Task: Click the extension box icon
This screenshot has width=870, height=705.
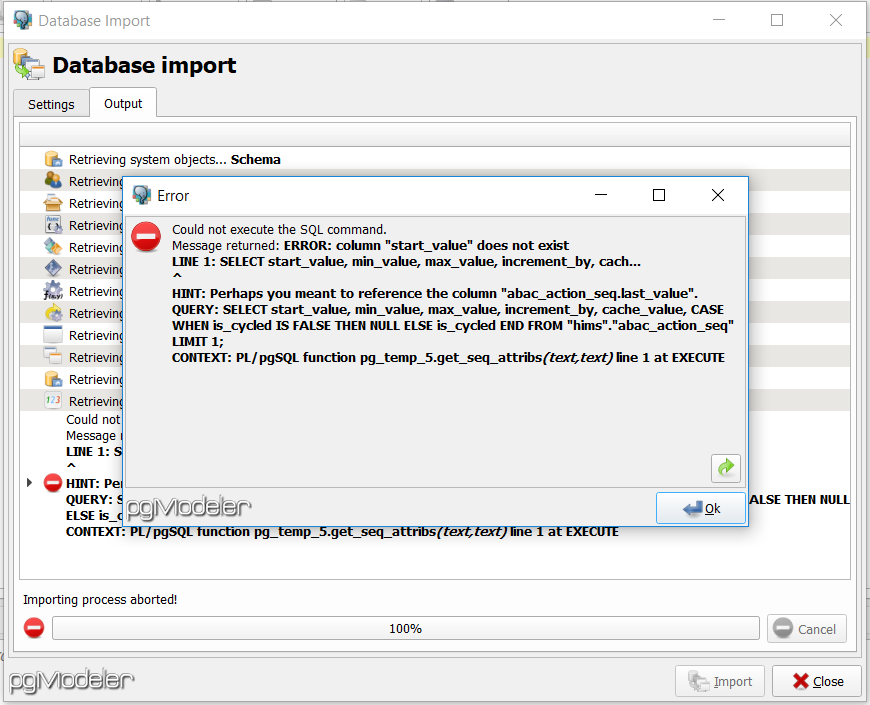Action: click(52, 202)
